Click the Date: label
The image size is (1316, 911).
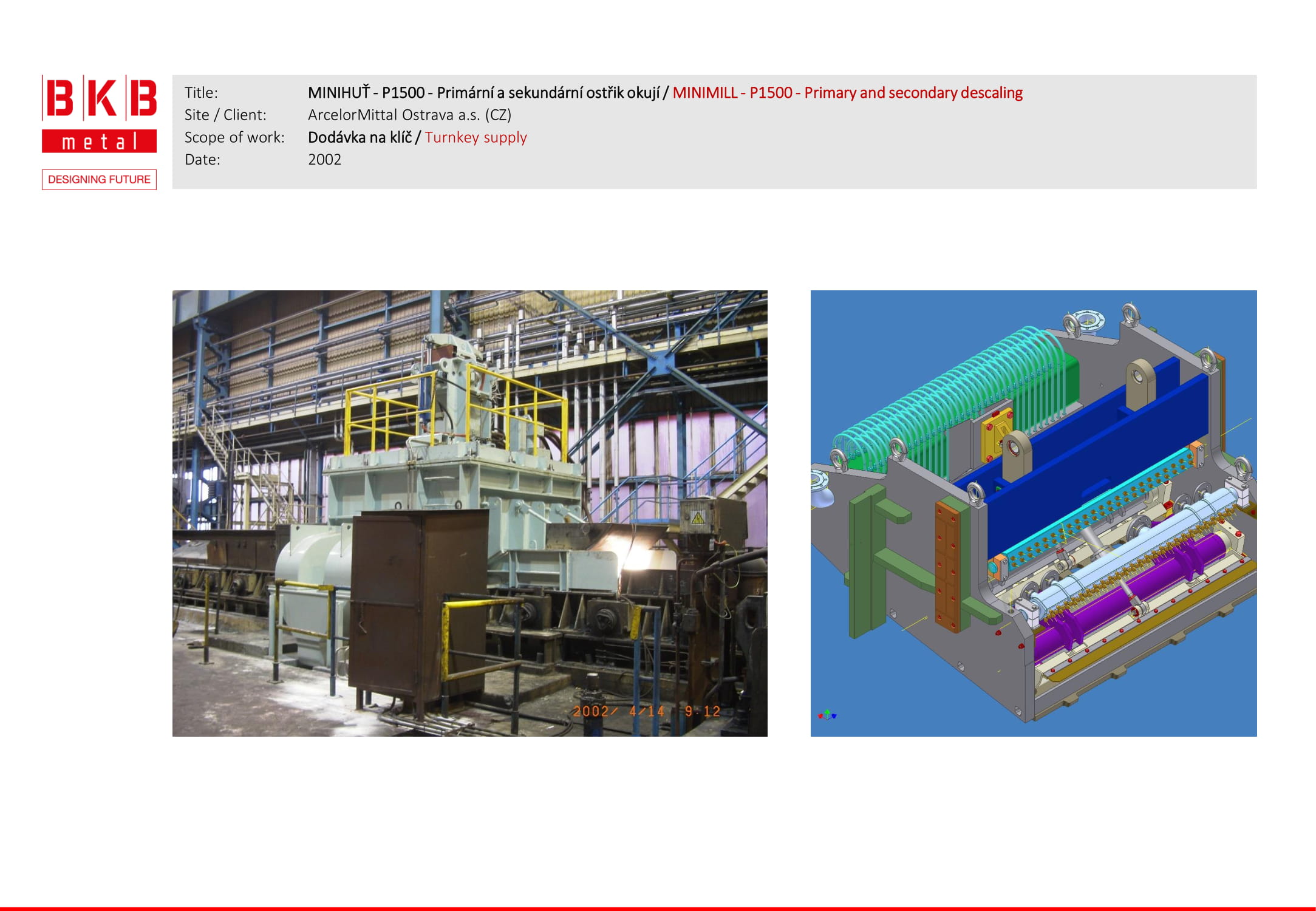pos(202,160)
